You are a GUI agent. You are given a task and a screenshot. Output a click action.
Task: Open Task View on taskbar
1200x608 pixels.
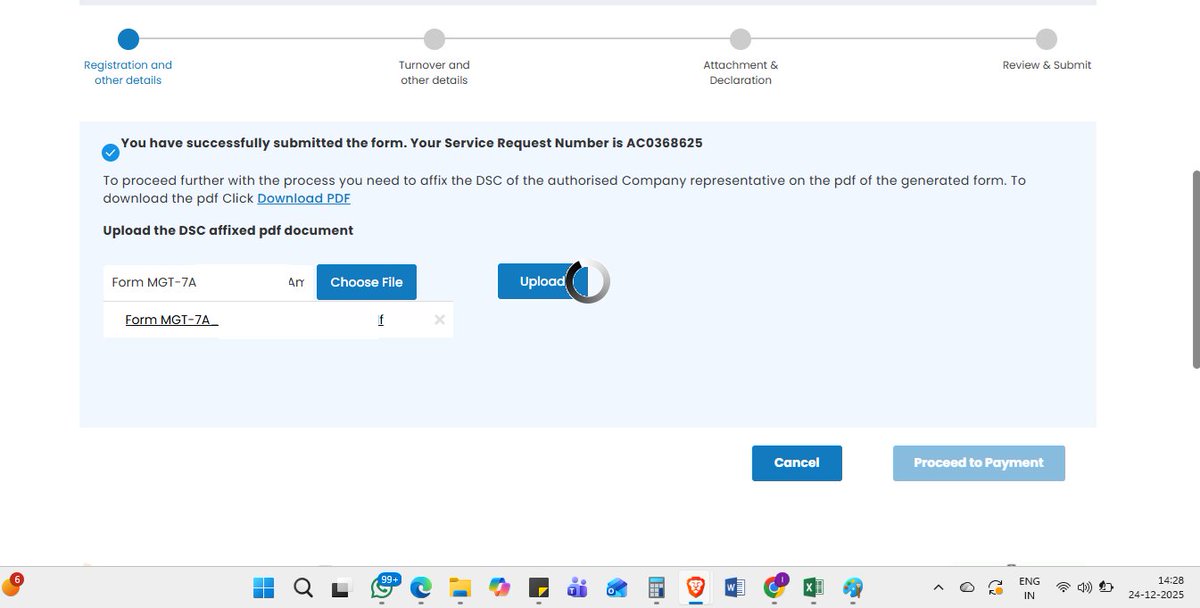[x=342, y=588]
